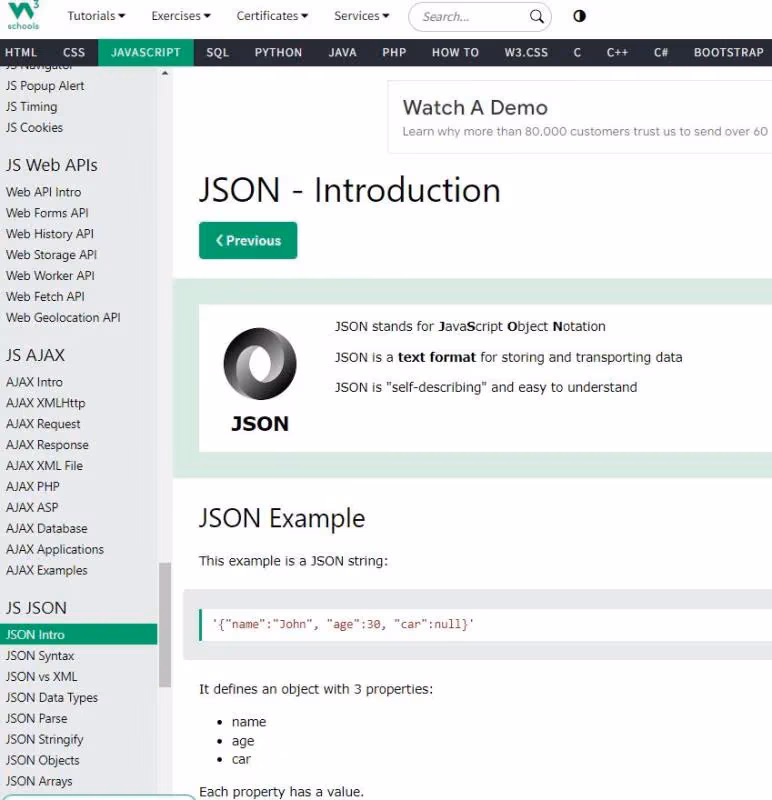Select JSON Intro in sidebar
Screen dimensions: 772x800
[x=79, y=635]
